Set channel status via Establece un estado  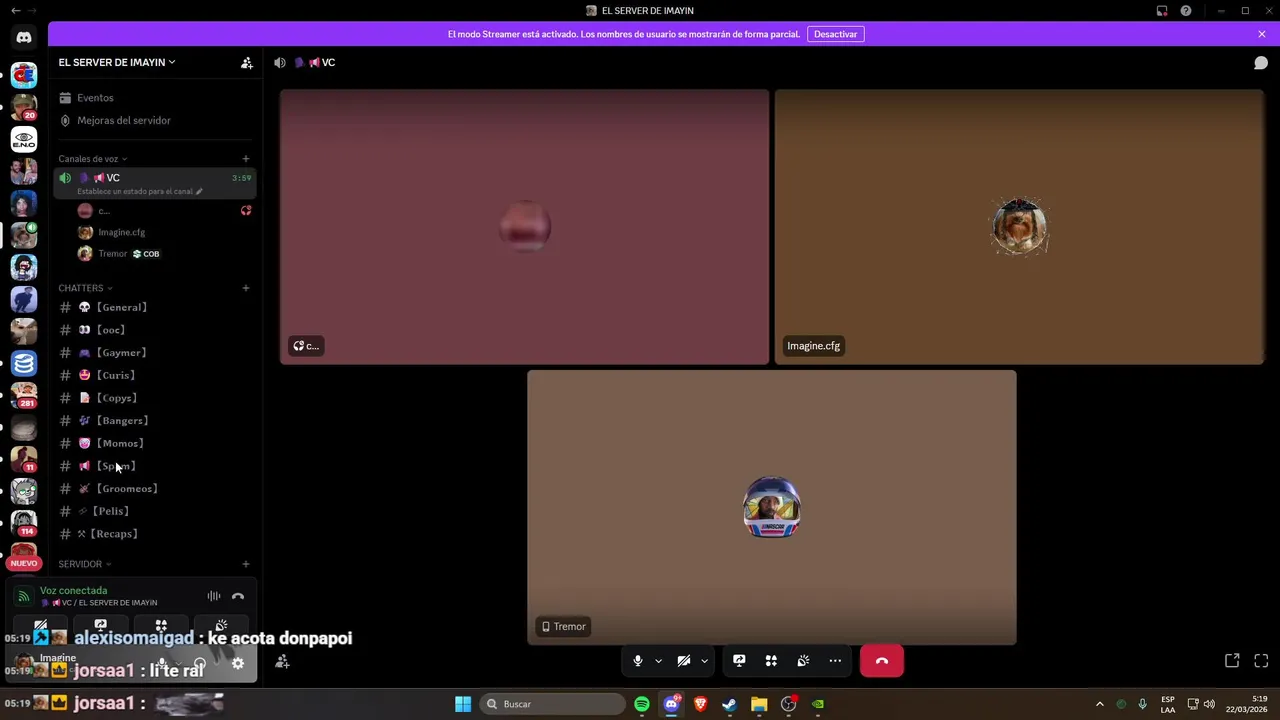click(x=140, y=191)
